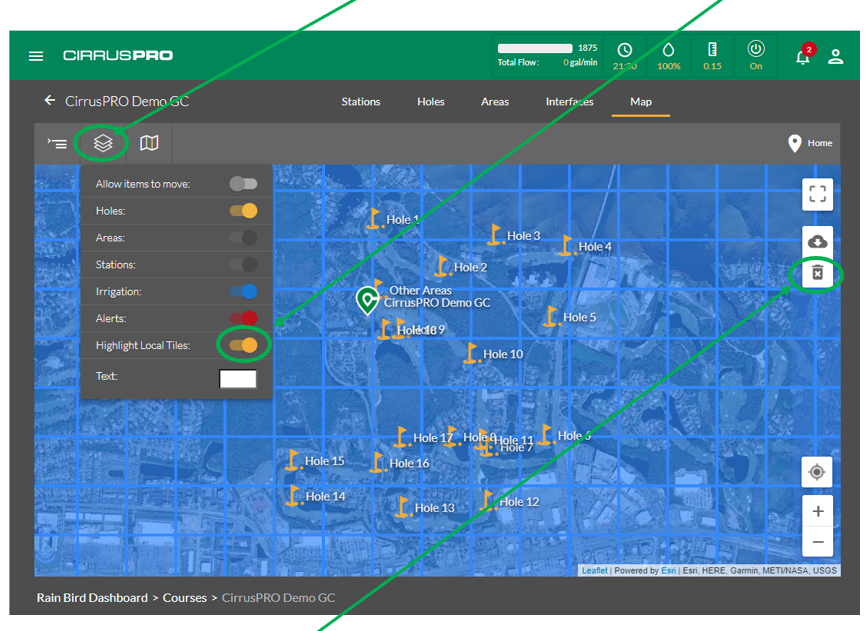Click CirrusPRO Demo GC breadcrumb
Viewport: 867px width, 631px height.
coord(278,598)
